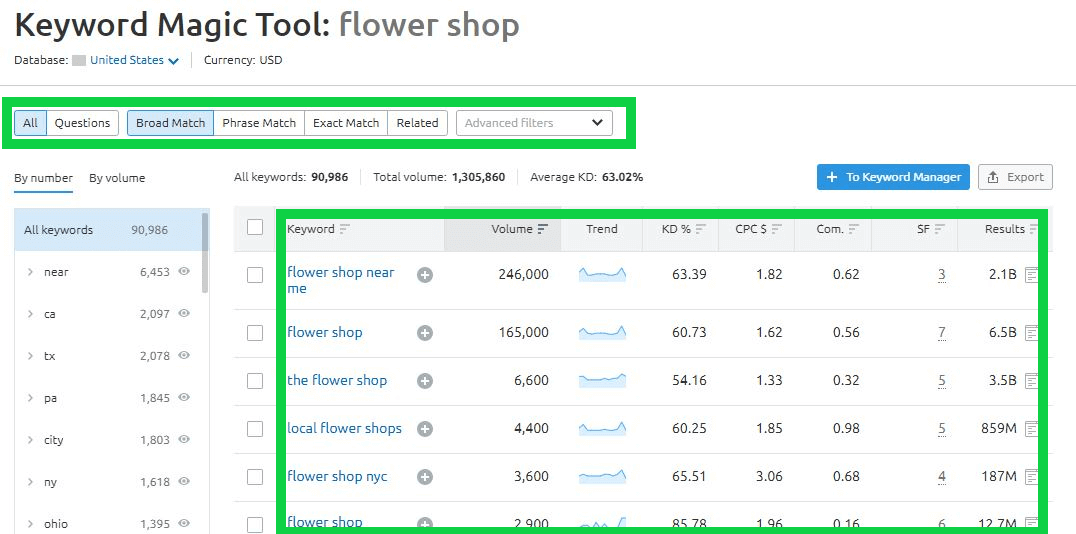Open the United States database dropdown

click(134, 60)
